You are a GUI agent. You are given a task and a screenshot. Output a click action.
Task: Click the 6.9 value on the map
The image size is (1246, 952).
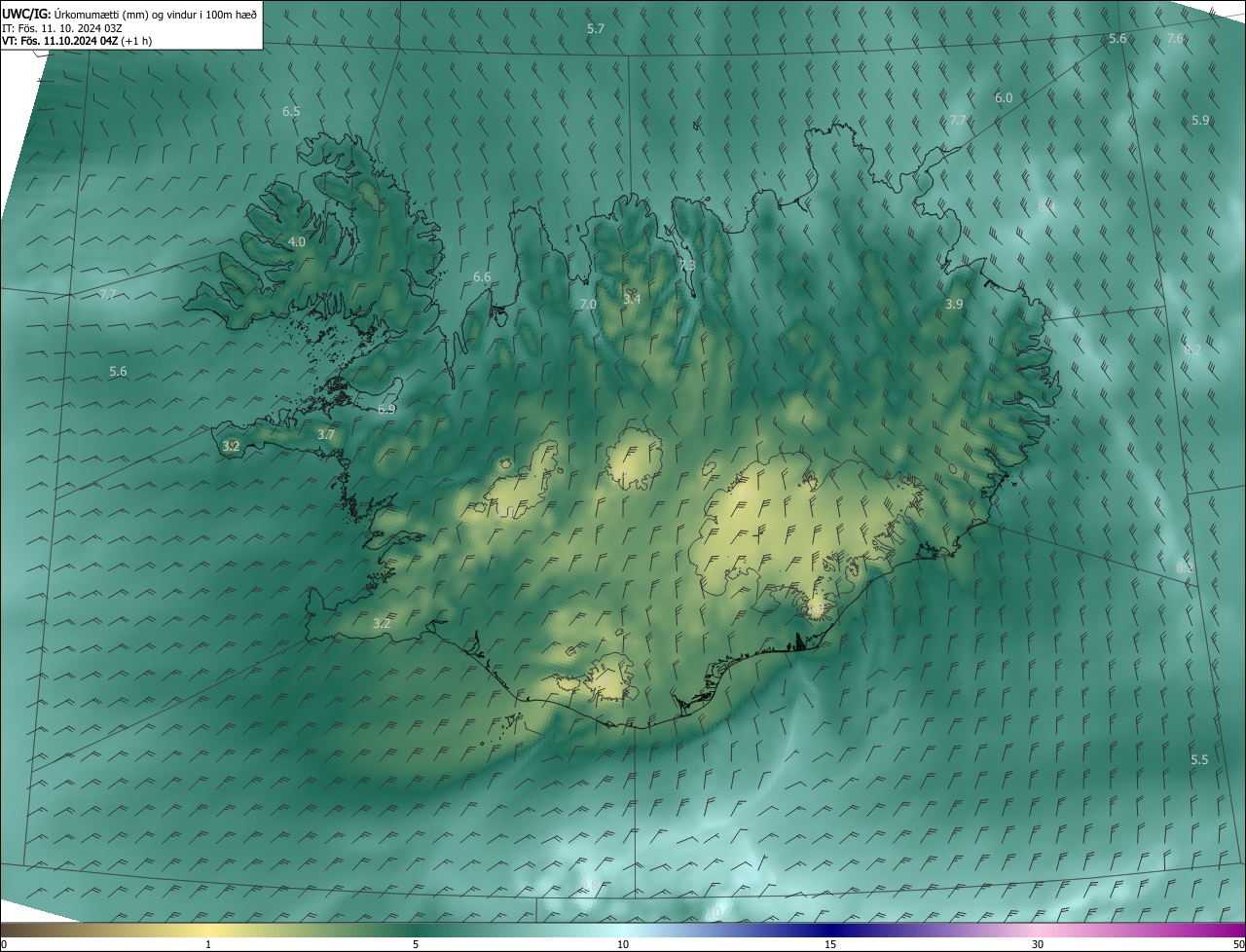(386, 410)
